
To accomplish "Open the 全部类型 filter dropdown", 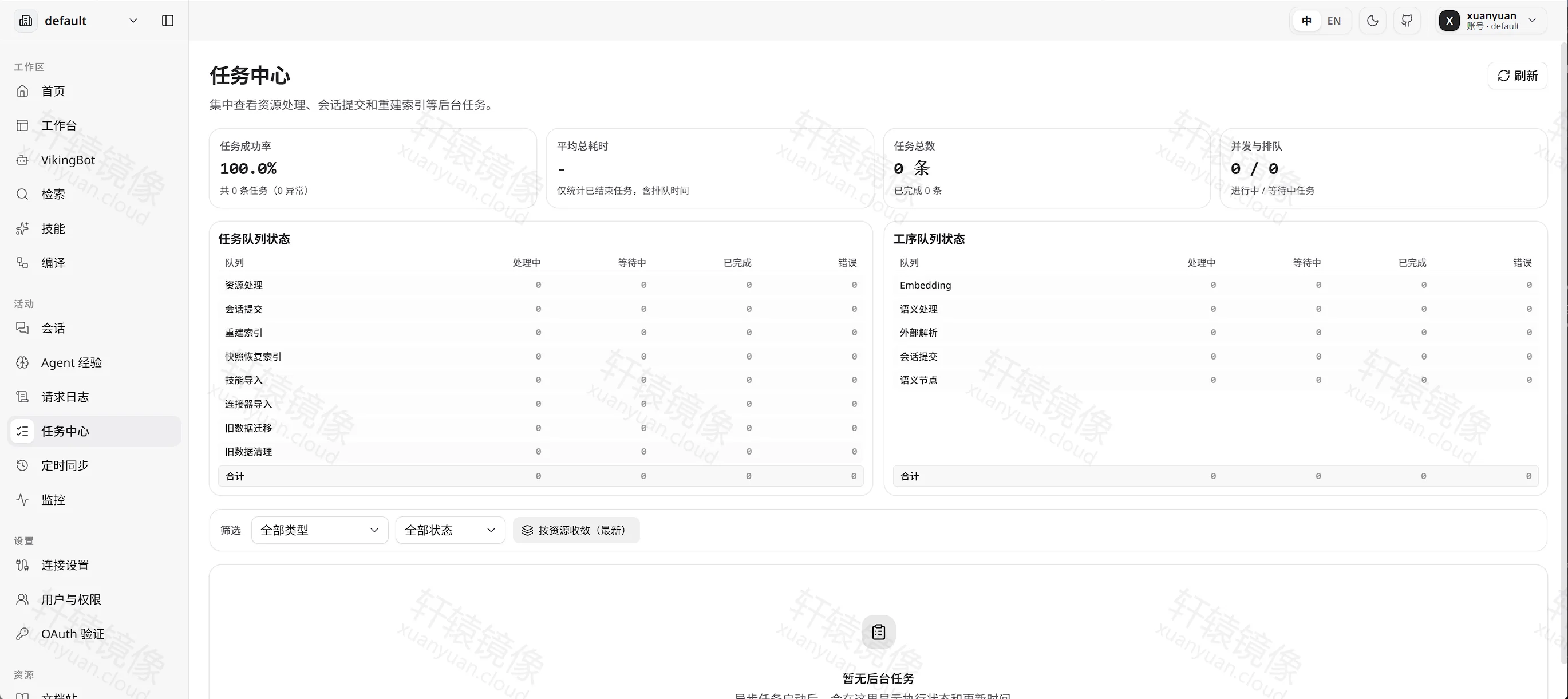I will pos(319,530).
